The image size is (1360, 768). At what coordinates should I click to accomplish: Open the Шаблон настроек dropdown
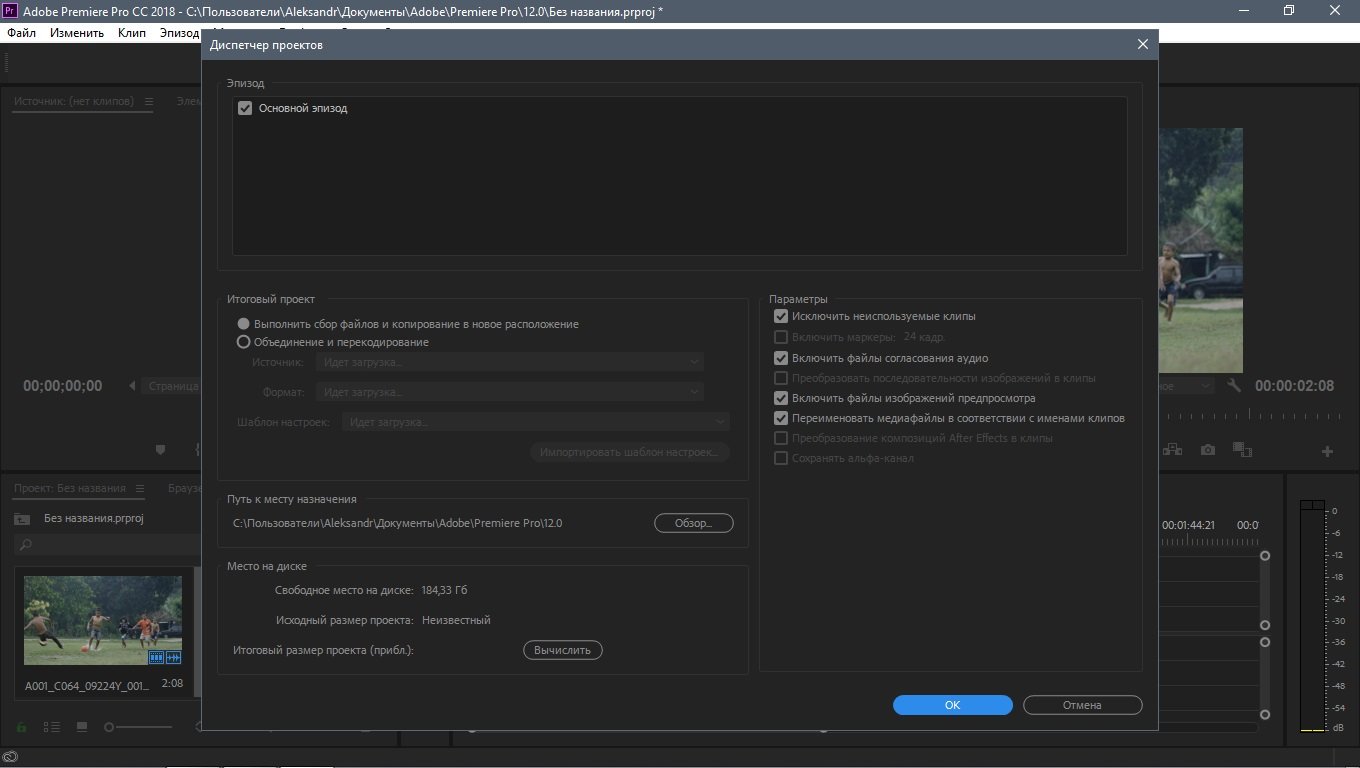[535, 423]
